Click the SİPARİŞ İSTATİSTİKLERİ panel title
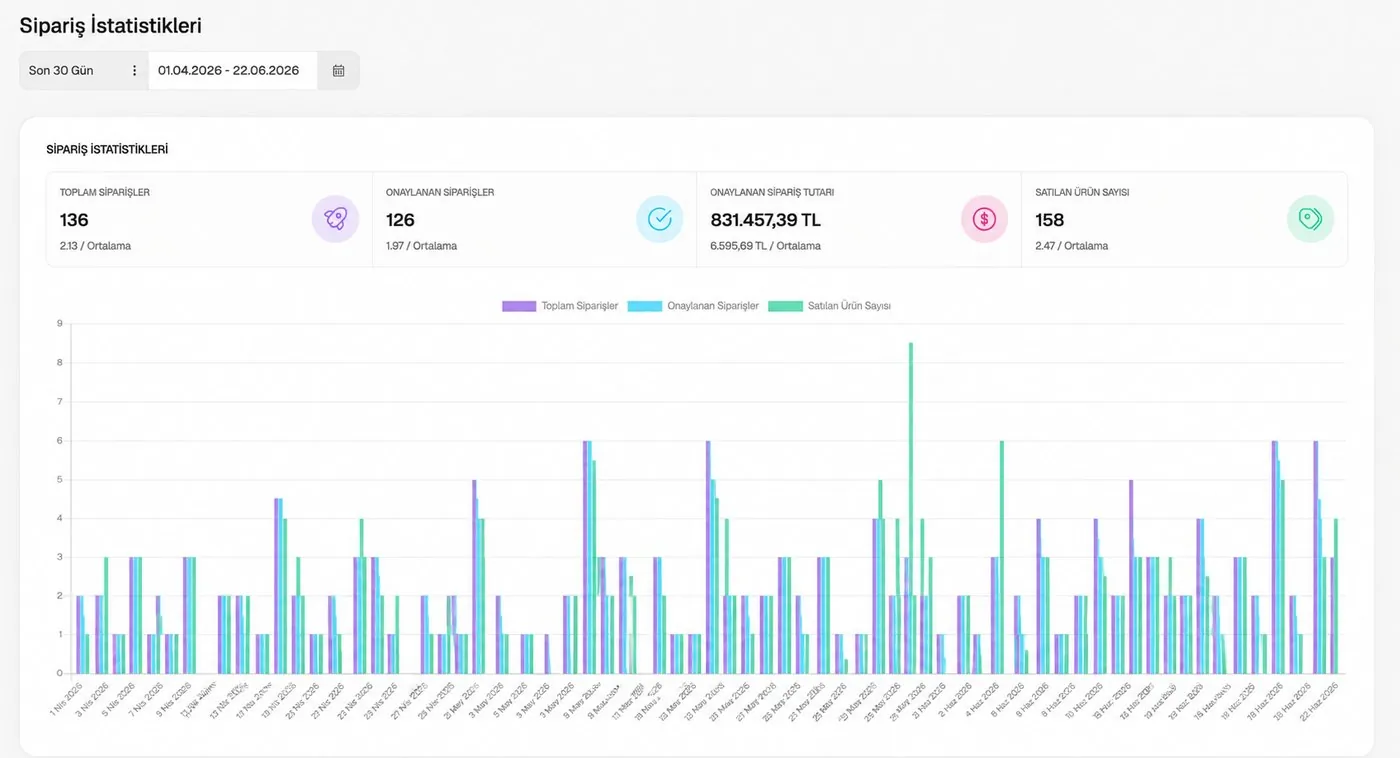This screenshot has width=1400, height=758. (x=107, y=149)
